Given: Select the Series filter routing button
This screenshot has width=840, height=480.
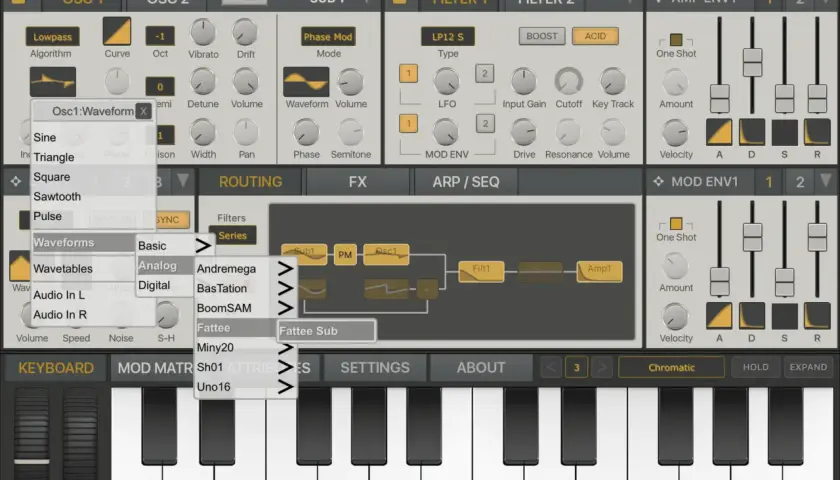Looking at the screenshot, I should [x=232, y=235].
